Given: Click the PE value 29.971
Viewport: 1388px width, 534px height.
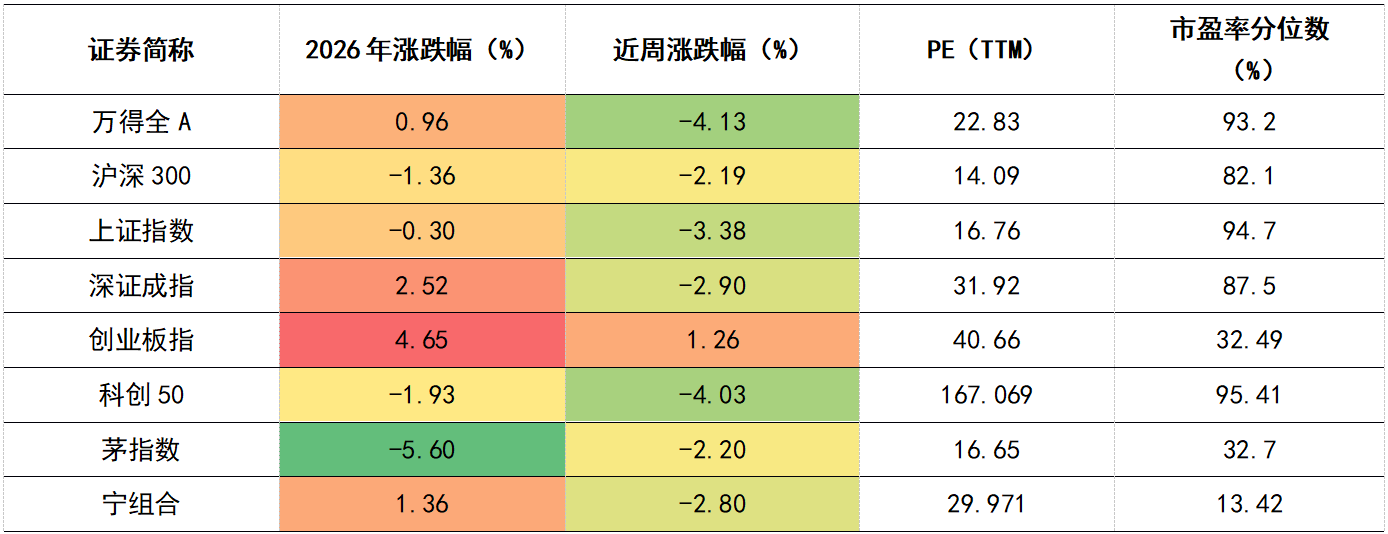Looking at the screenshot, I should pyautogui.click(x=985, y=504).
